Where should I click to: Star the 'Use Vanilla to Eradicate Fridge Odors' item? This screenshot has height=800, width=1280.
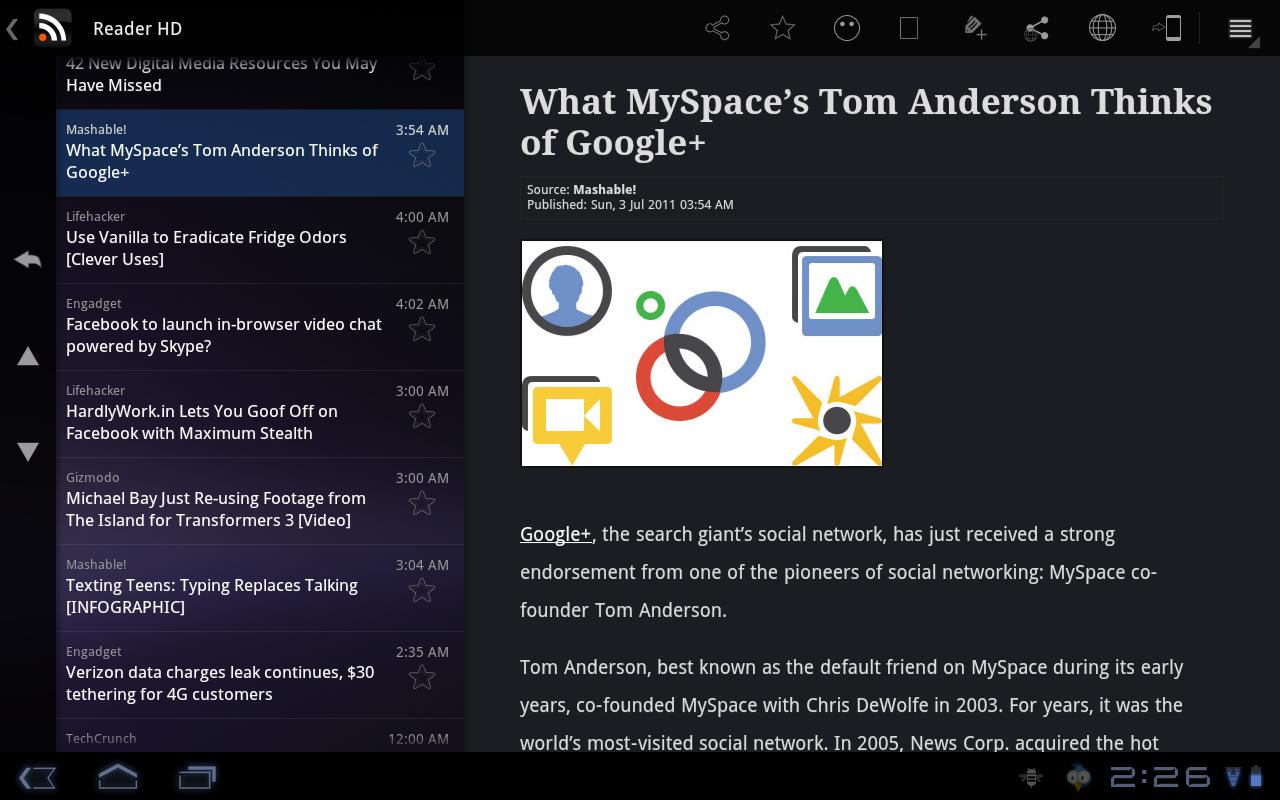(422, 242)
